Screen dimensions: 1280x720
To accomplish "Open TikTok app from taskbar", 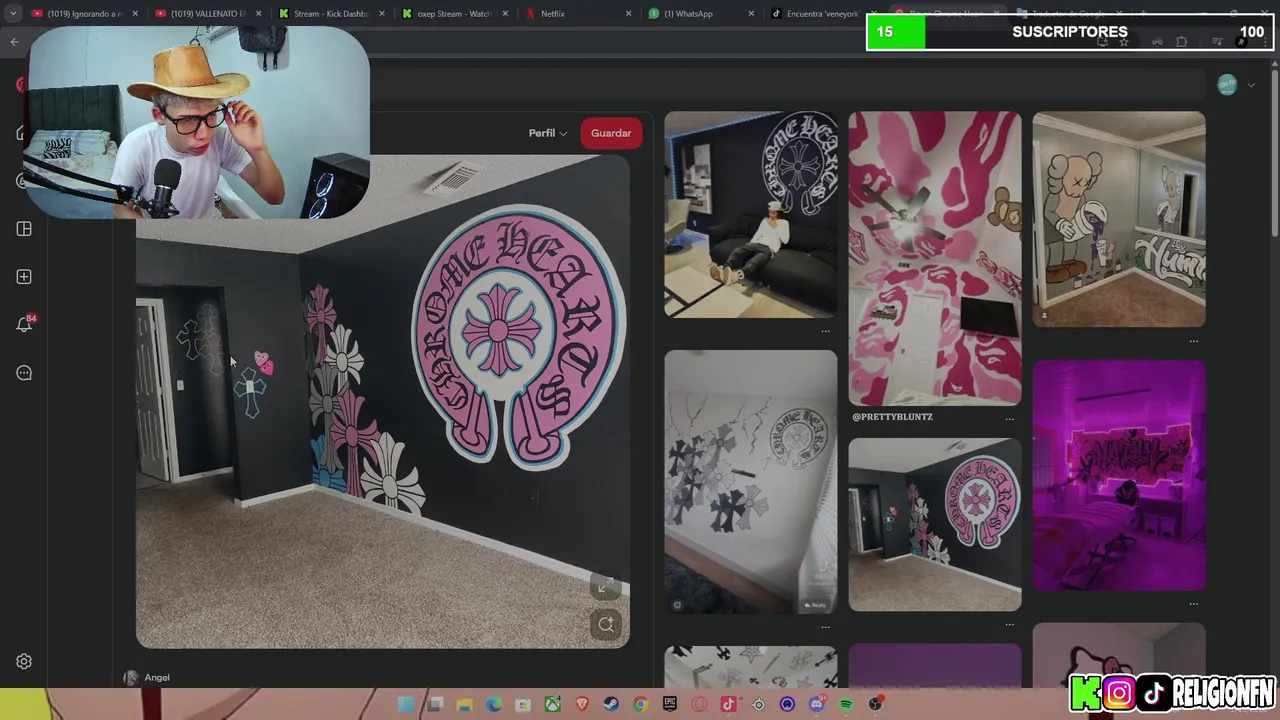I will click(x=728, y=704).
